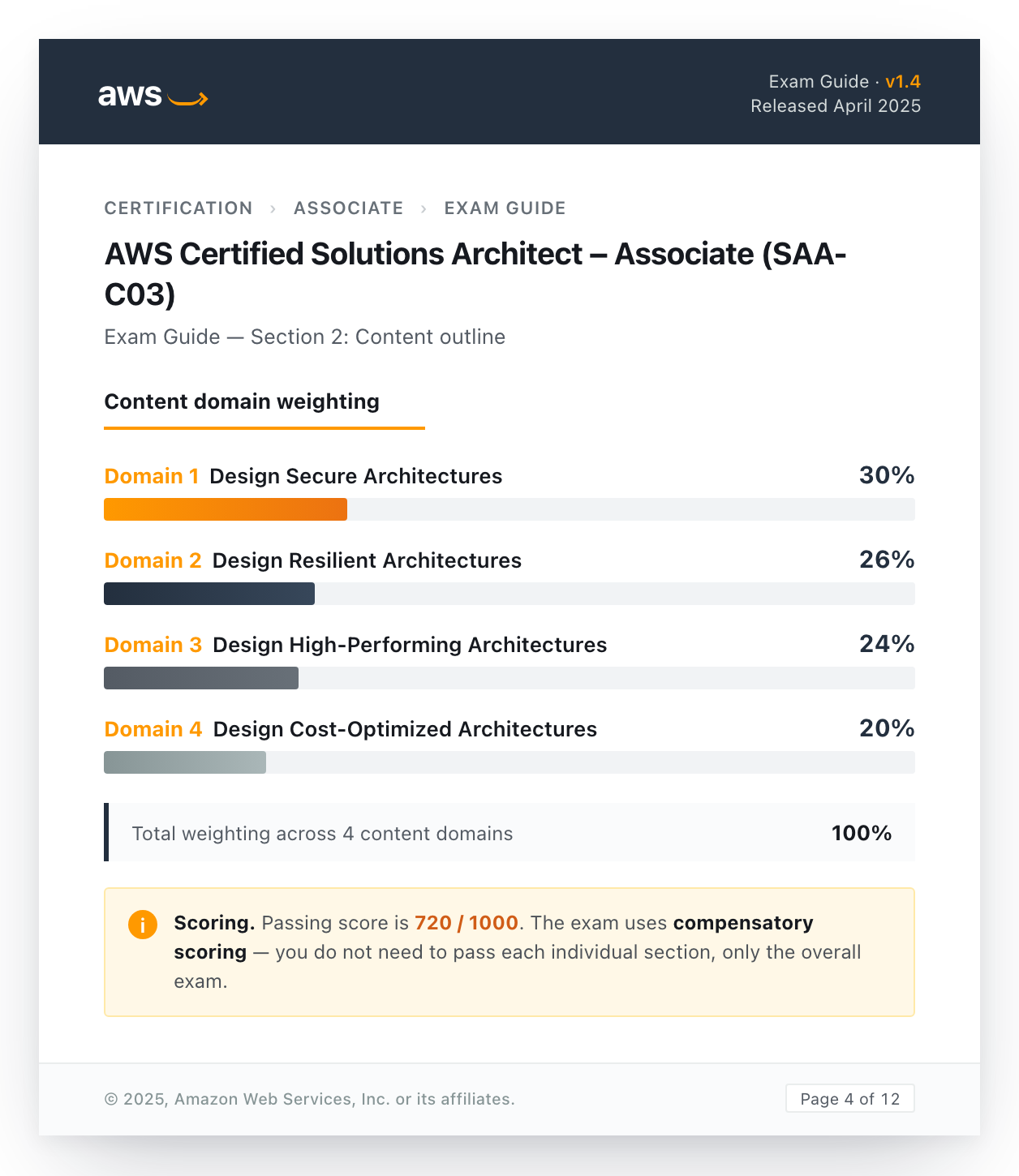The image size is (1019, 1176).
Task: Click the 'Domain 1' orange label
Action: [x=152, y=476]
